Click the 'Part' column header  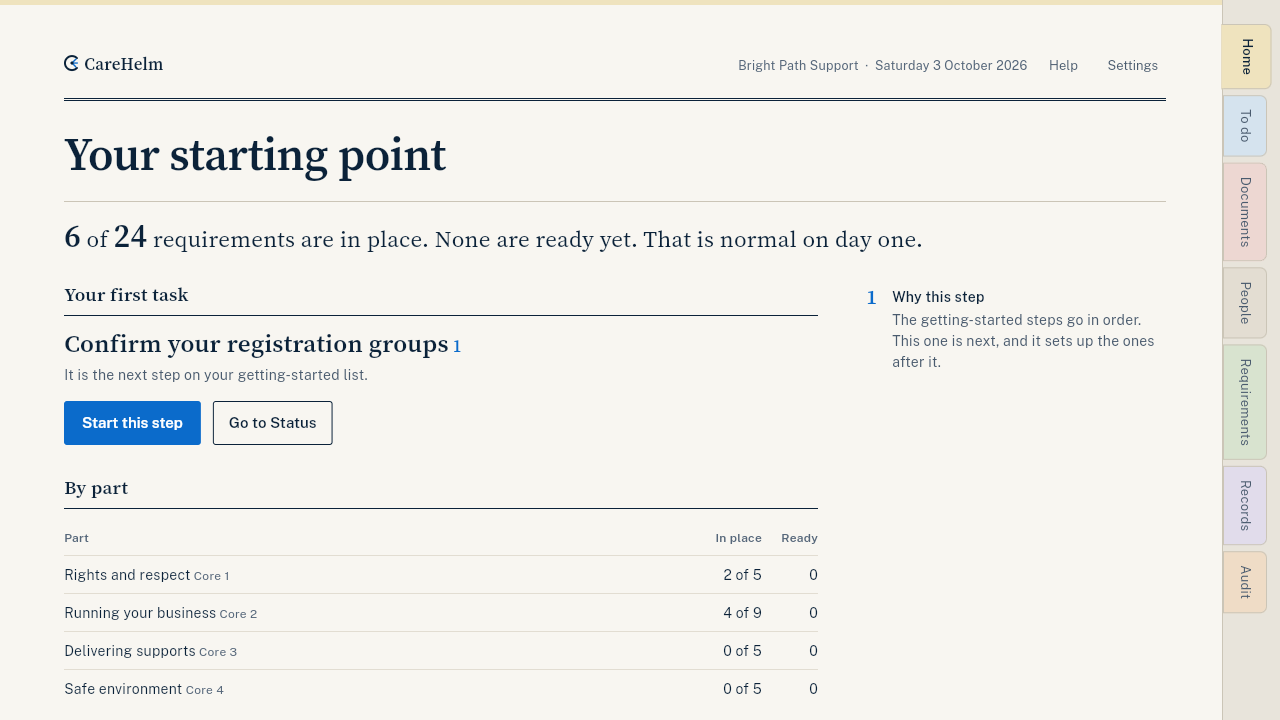[76, 538]
